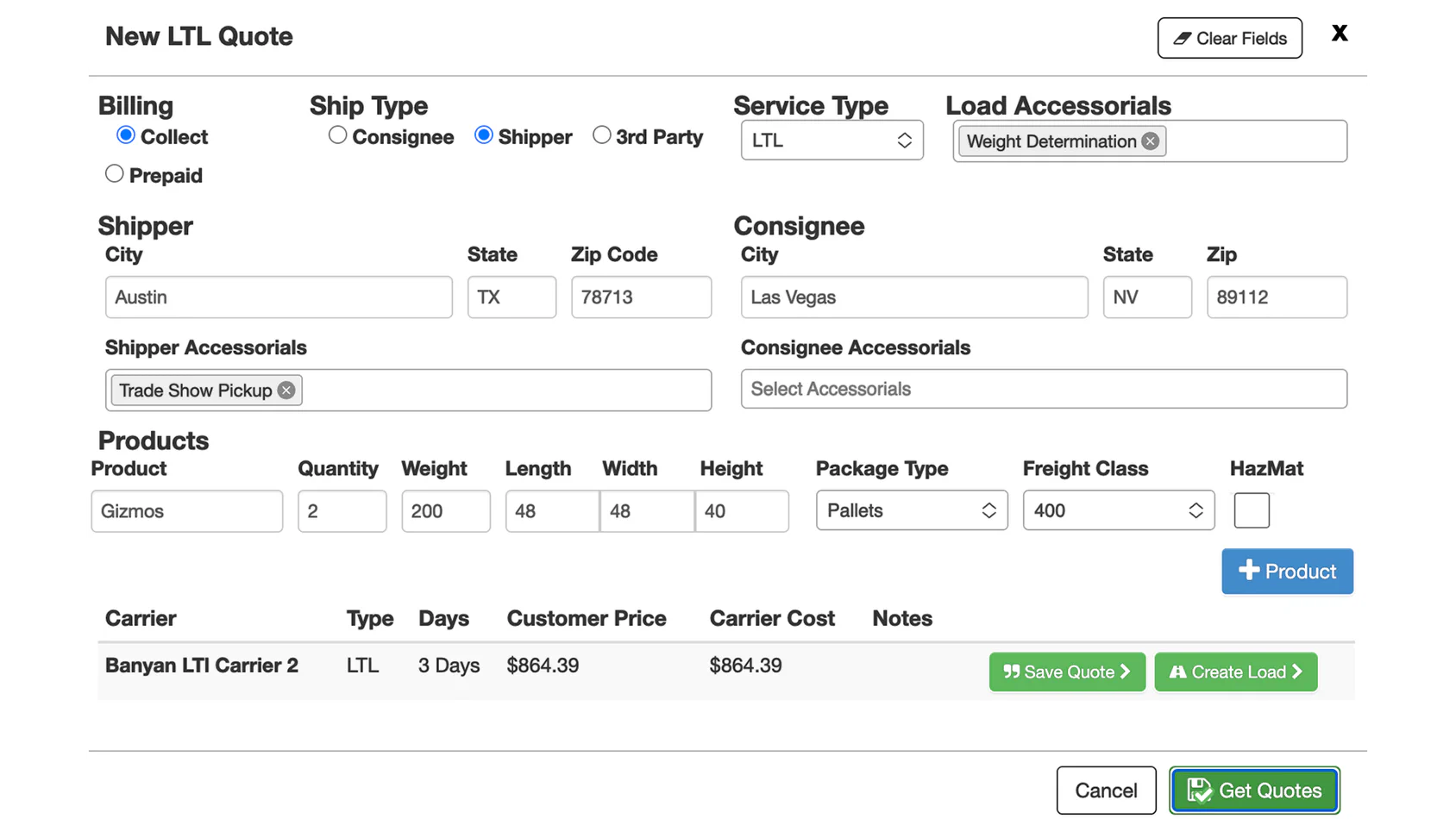The height and width of the screenshot is (819, 1456).
Task: Open the Freight Class dropdown
Action: 1118,510
